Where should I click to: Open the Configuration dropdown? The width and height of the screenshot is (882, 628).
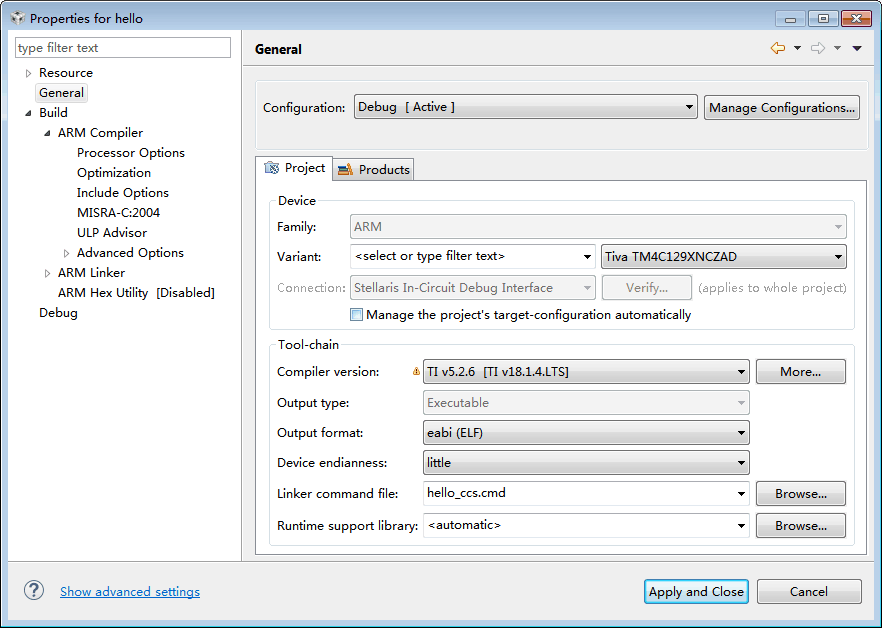click(x=525, y=107)
